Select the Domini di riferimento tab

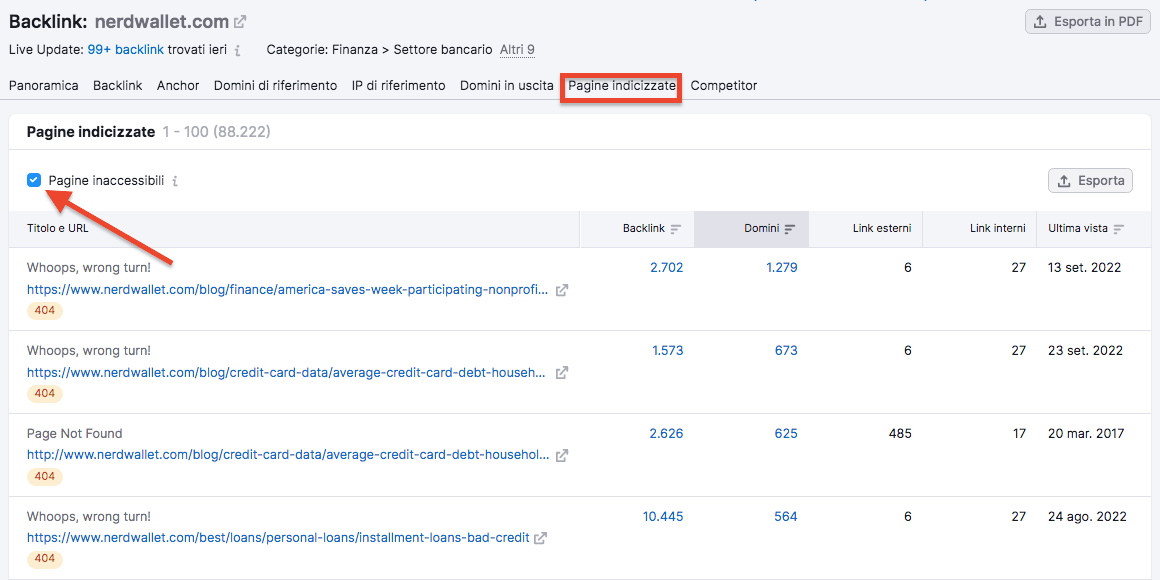tap(275, 86)
